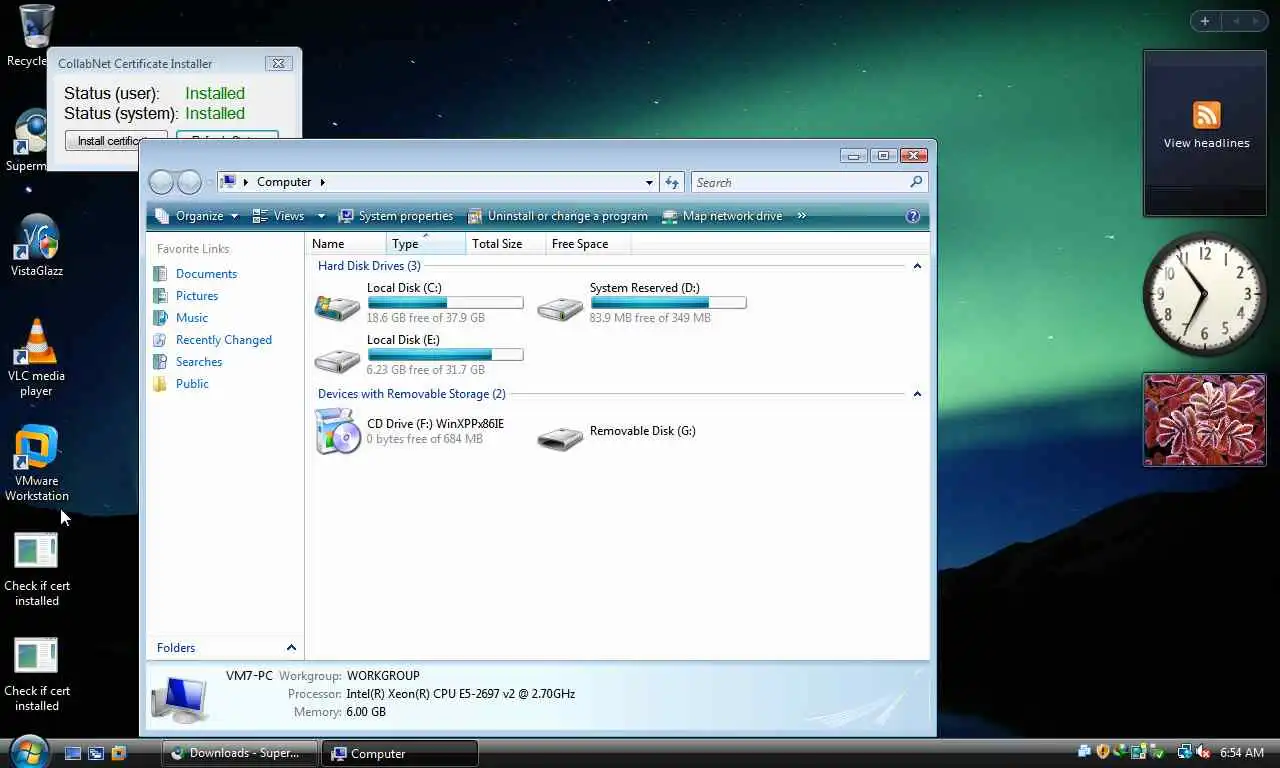This screenshot has width=1280, height=768.
Task: Click the third quick launch icon
Action: (x=119, y=753)
